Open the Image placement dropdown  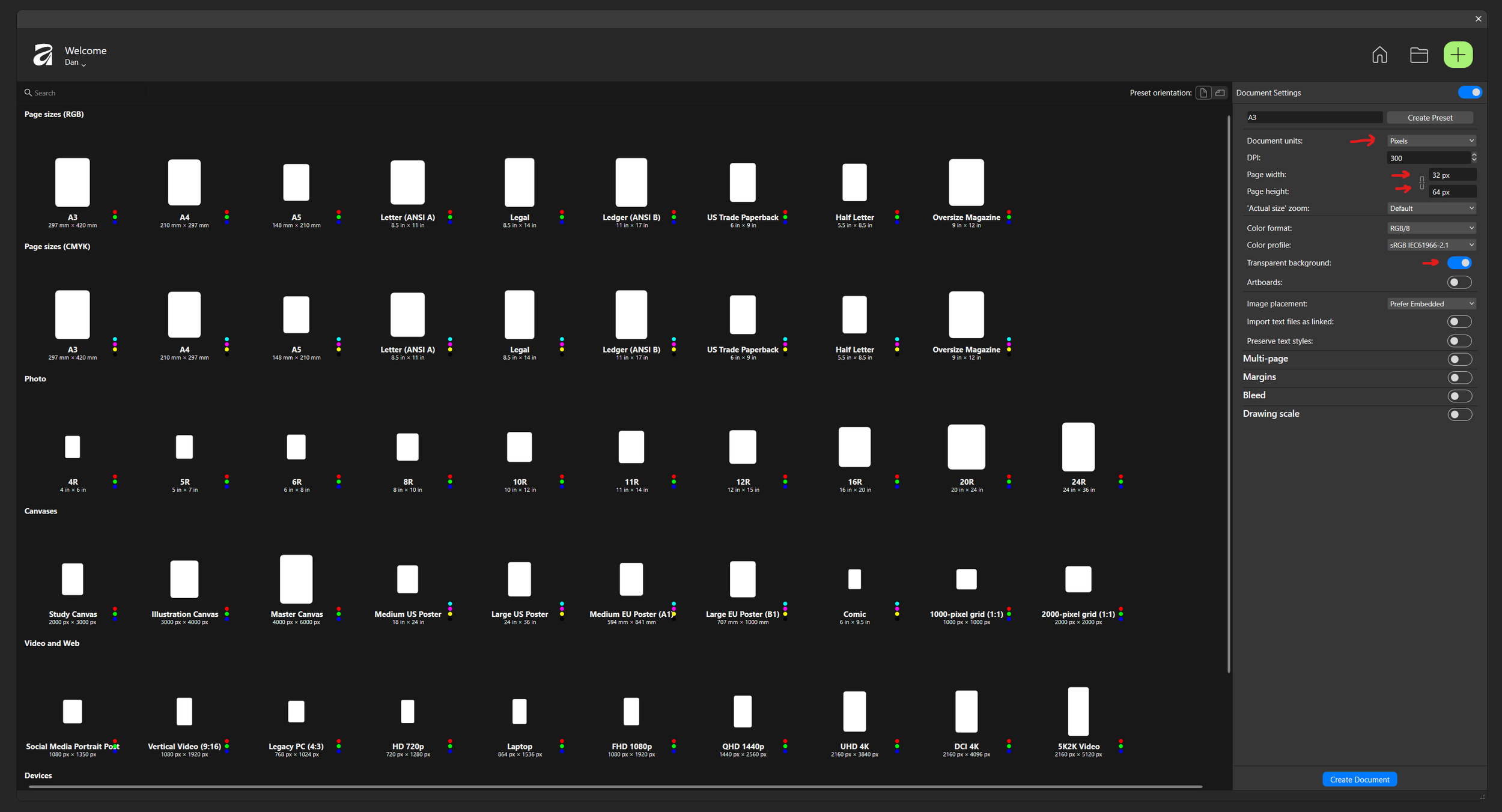pyautogui.click(x=1431, y=304)
